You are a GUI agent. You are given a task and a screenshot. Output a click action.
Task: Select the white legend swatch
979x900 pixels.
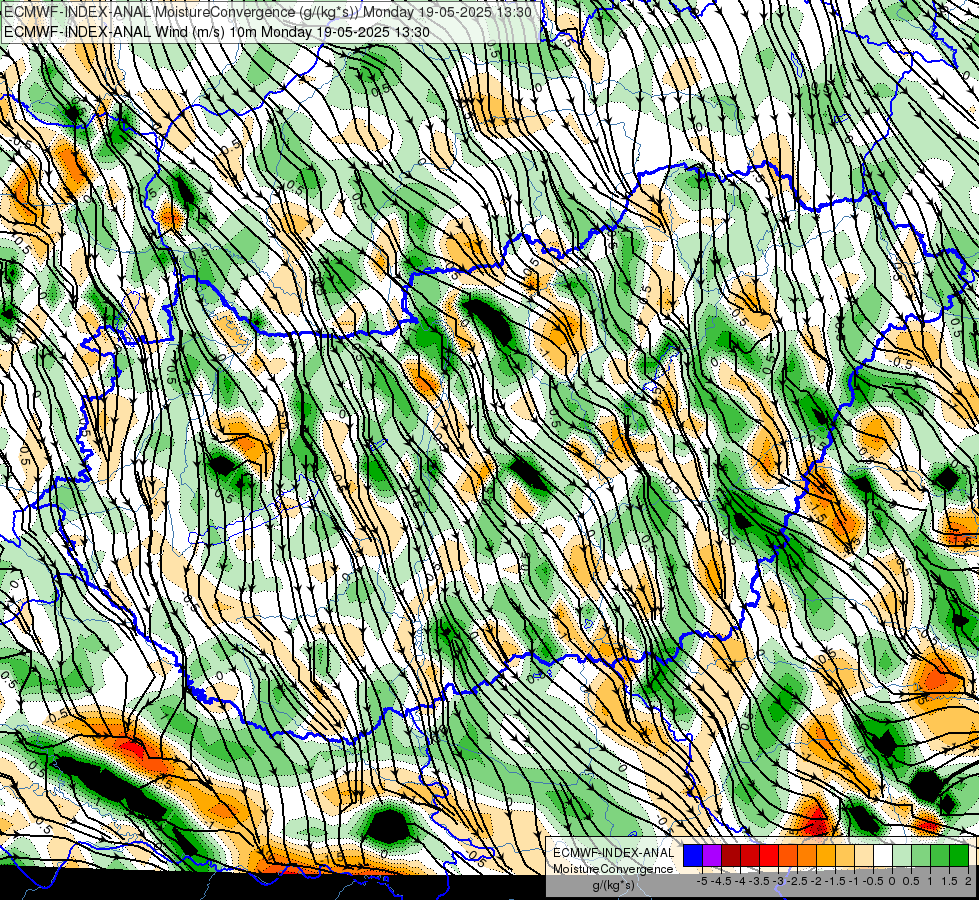pyautogui.click(x=883, y=856)
